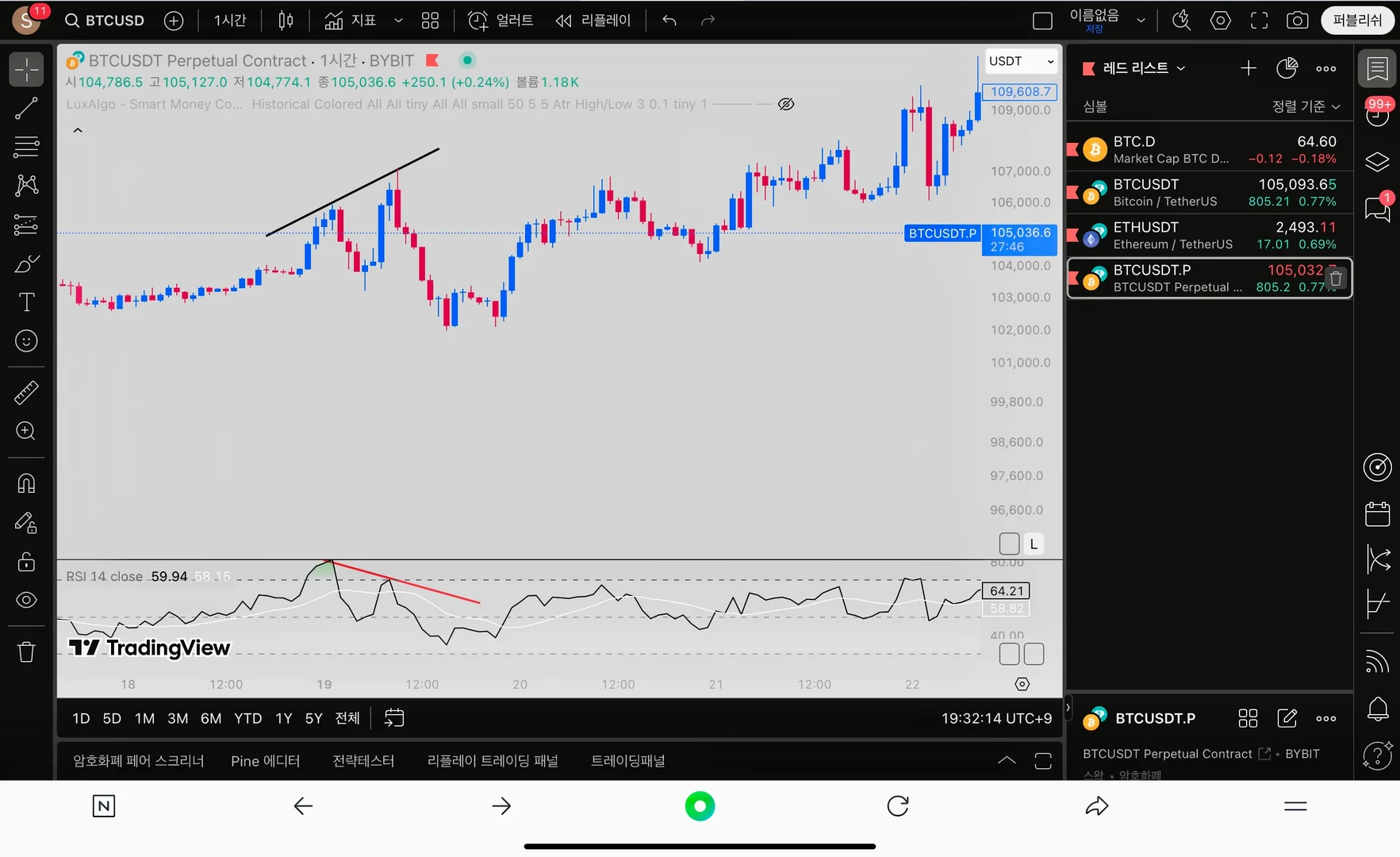Select ETHUSDT in the watchlist
The image size is (1400, 857).
[1210, 235]
